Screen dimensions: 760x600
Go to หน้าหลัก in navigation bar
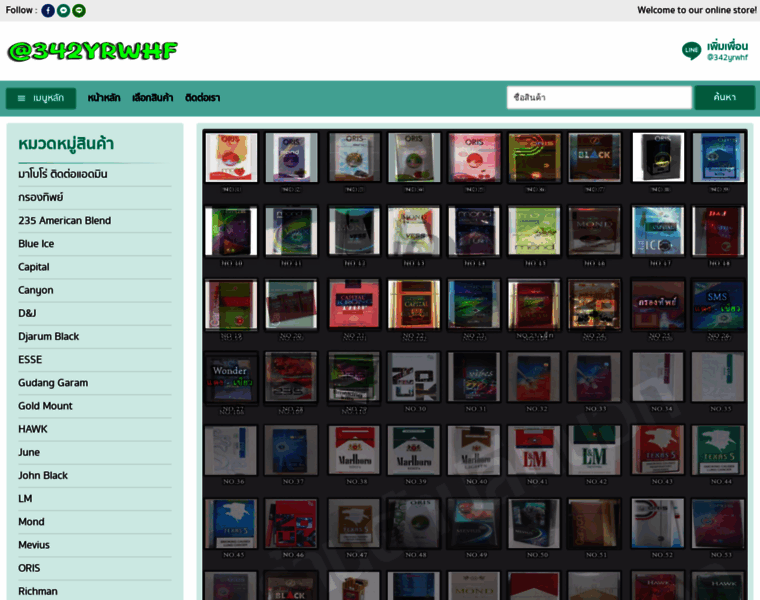point(104,98)
